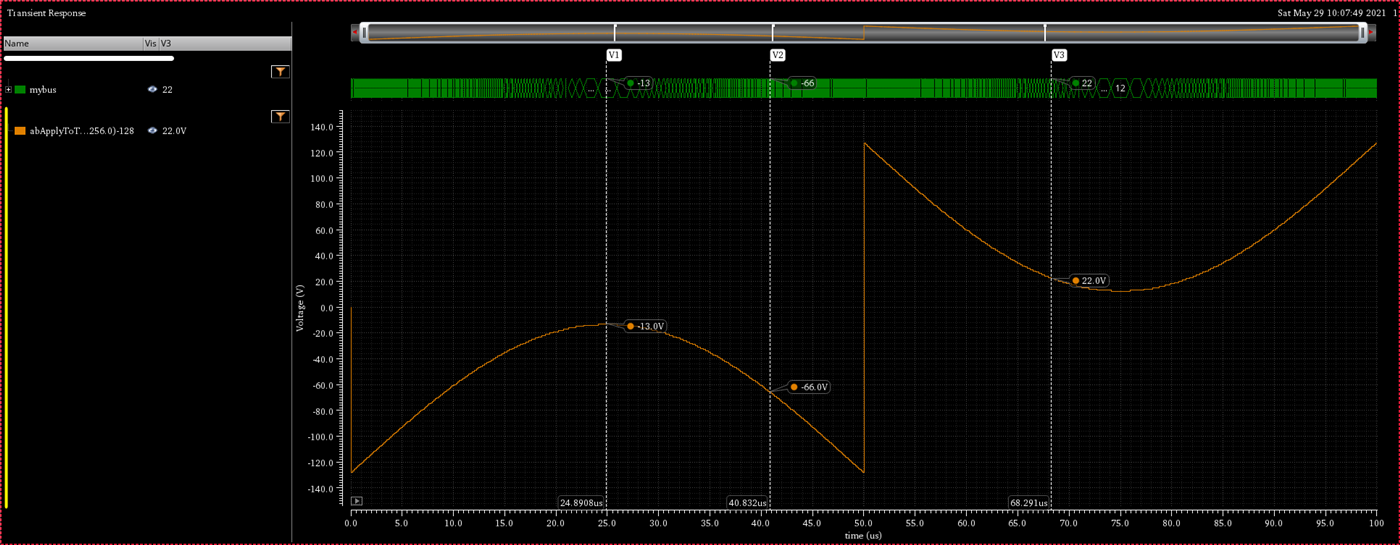
Task: Select the orange -66.0V marker flag on the waveform
Action: click(x=810, y=387)
